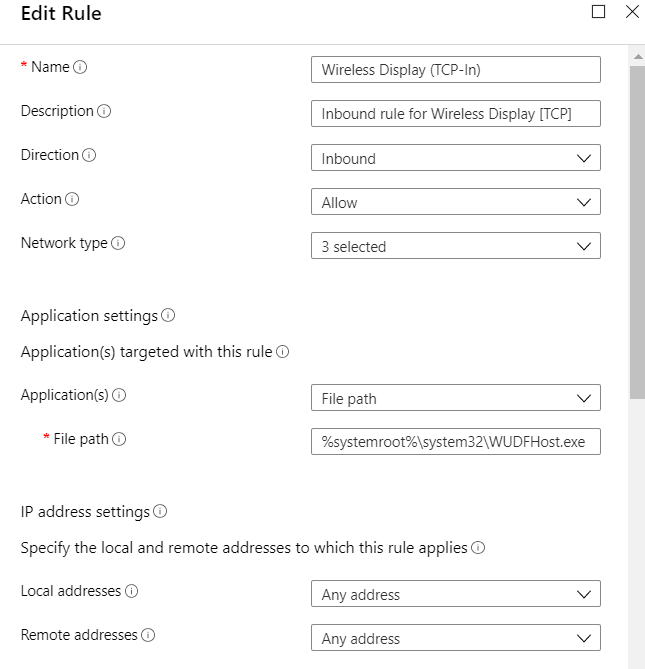Maximize the Edit Rule pane
Viewport: 645px width, 669px height.
pyautogui.click(x=598, y=12)
